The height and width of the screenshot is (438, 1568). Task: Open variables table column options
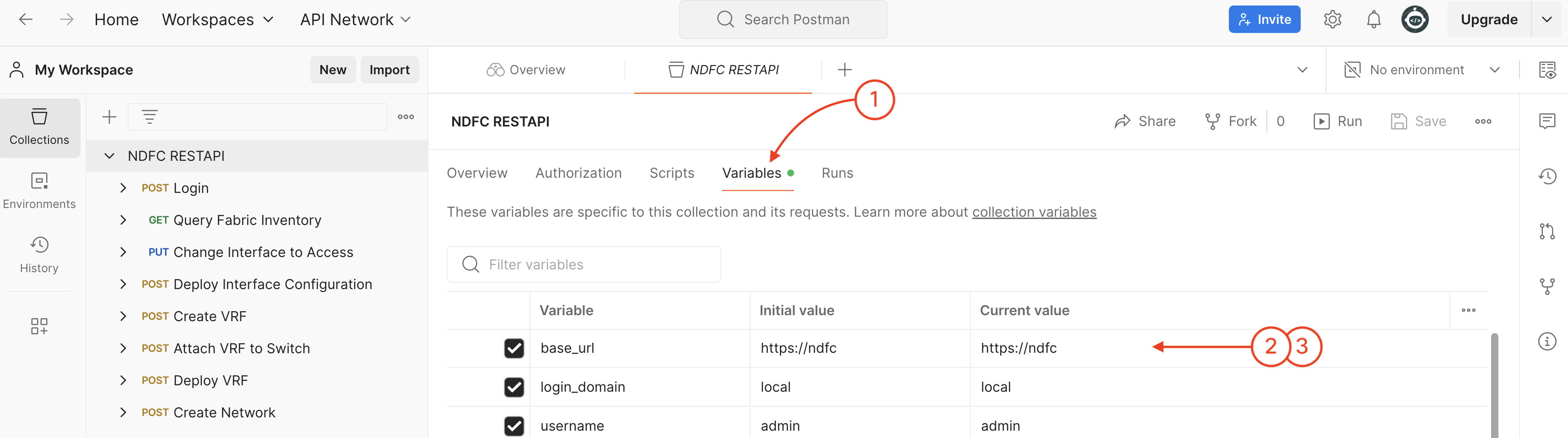point(1468,310)
